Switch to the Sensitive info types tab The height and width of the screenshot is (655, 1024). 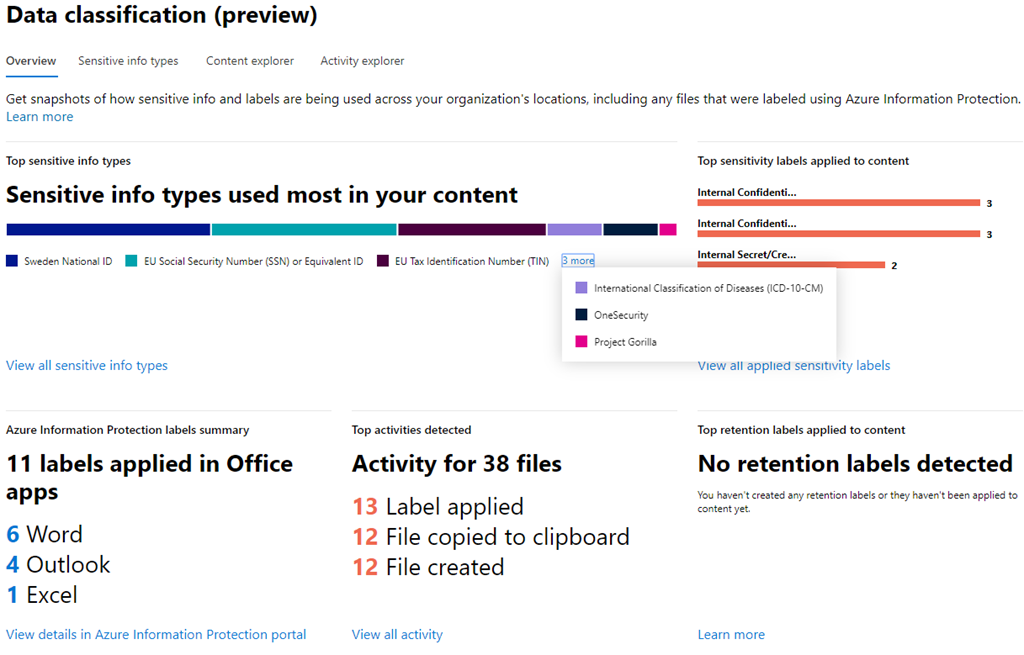[x=128, y=61]
